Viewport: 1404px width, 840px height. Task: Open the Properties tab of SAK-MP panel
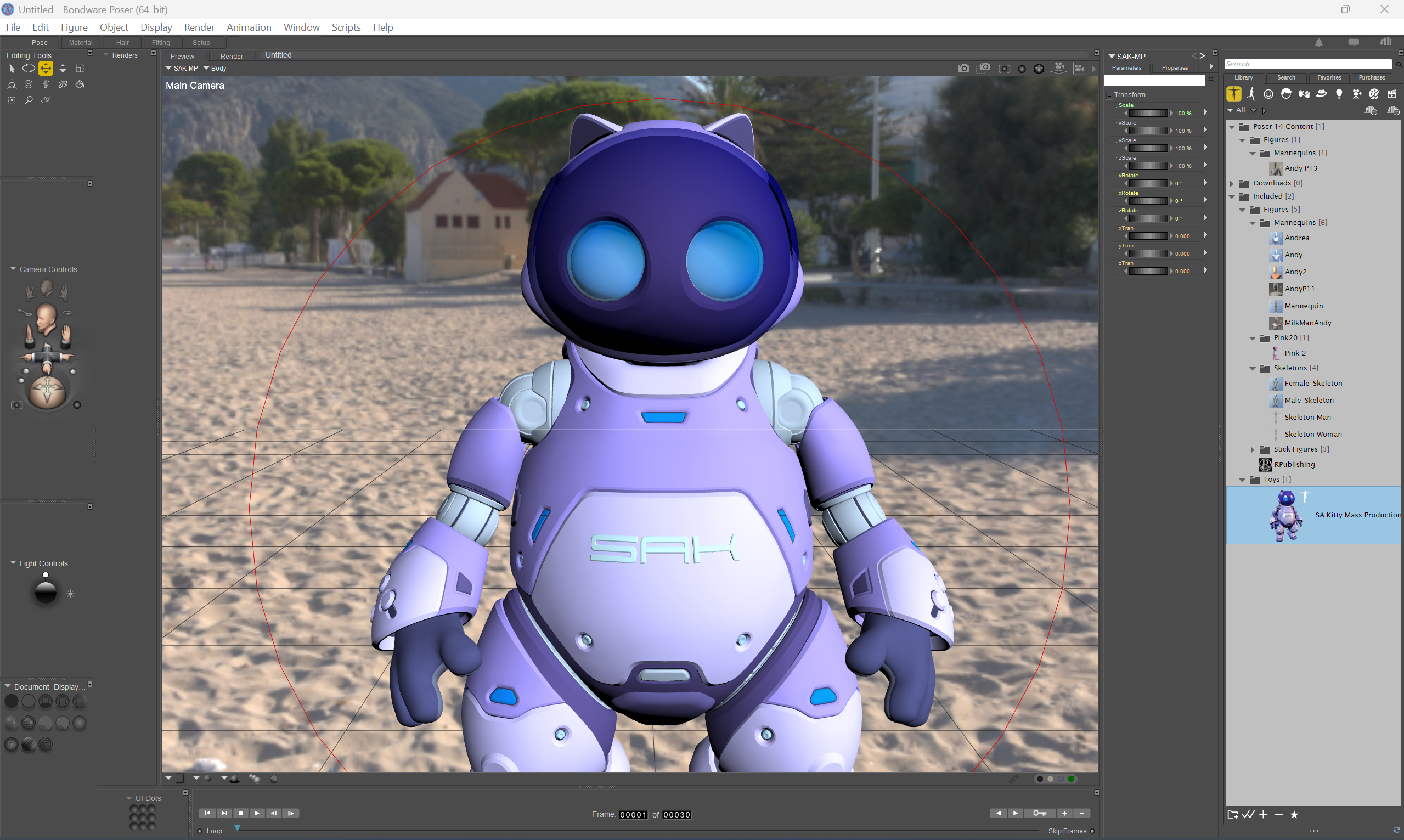(x=1174, y=68)
